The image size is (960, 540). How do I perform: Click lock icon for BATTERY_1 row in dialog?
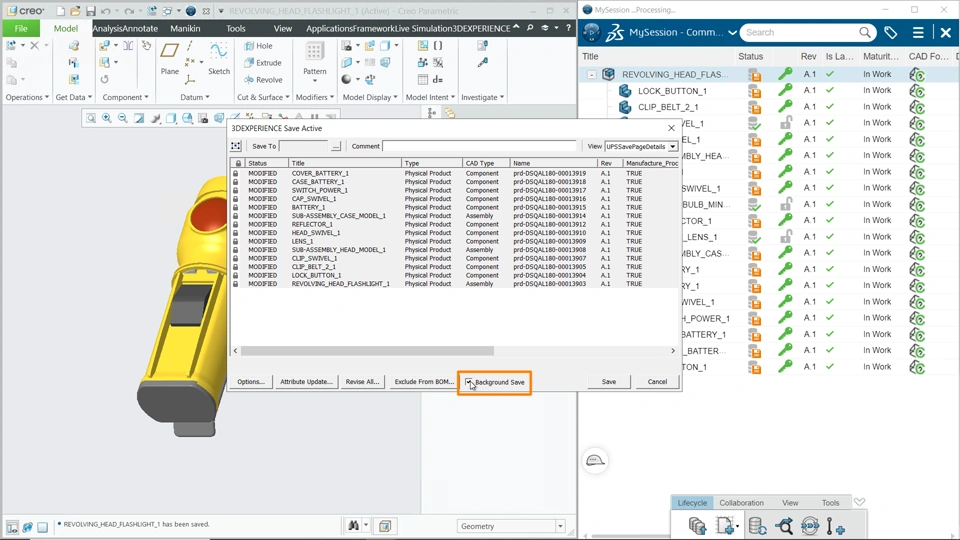point(236,208)
